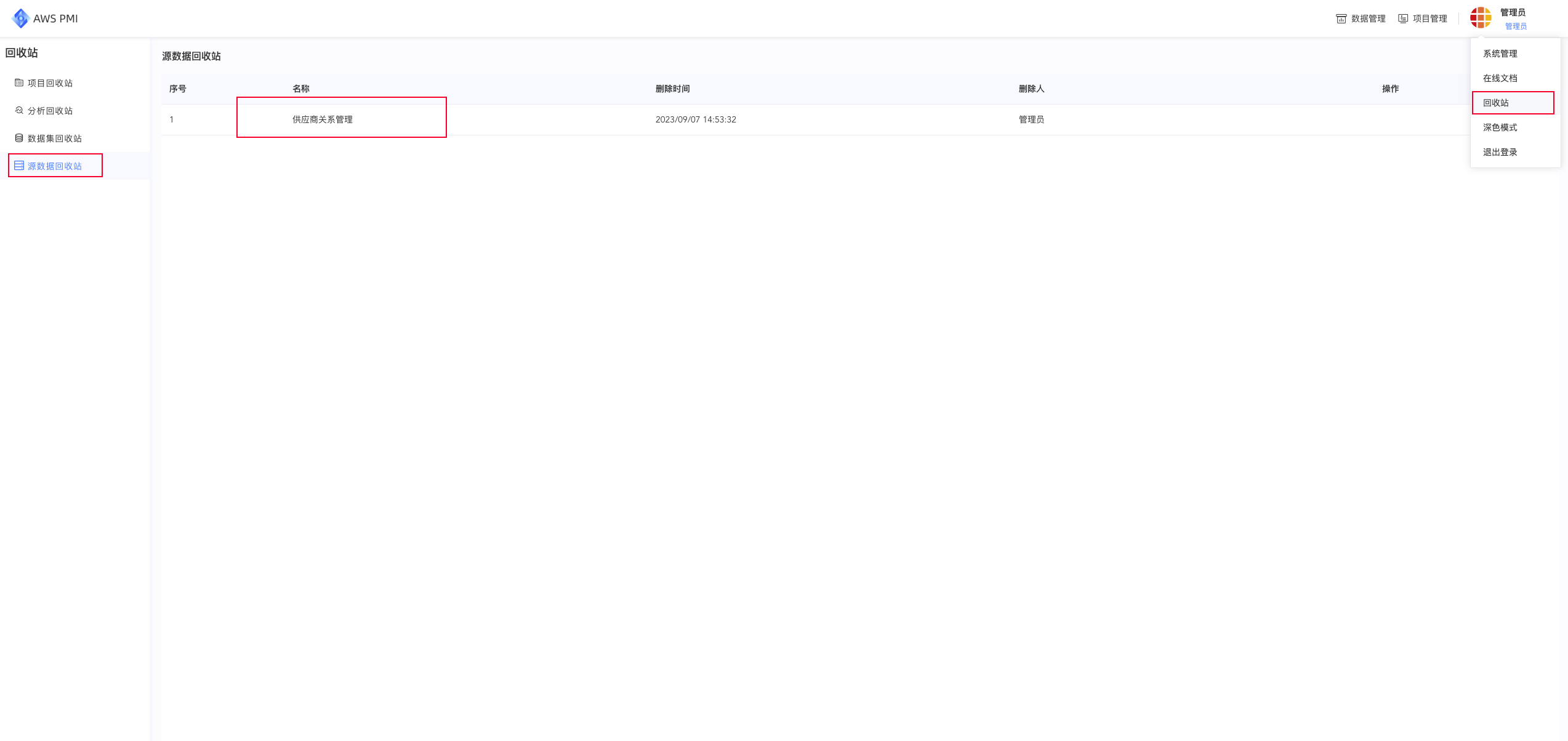Click the 项目管理 icon in the header
Viewport: 1568px width, 741px height.
pos(1403,18)
